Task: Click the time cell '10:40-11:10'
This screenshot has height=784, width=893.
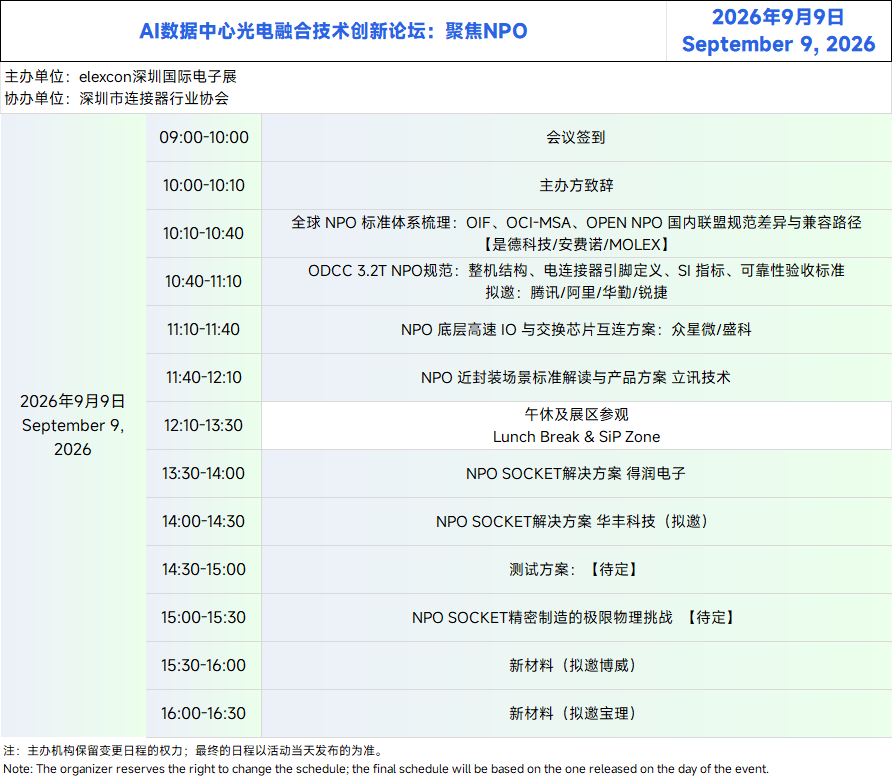Action: click(204, 281)
